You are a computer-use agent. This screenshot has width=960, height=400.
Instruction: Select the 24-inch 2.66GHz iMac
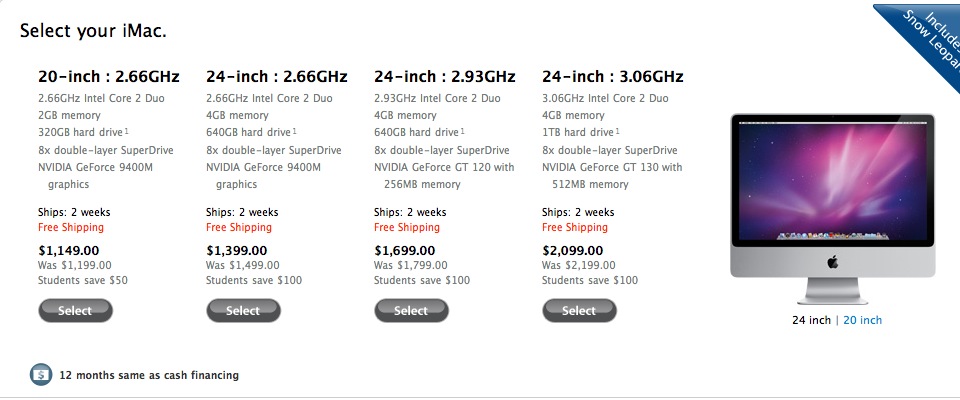click(x=243, y=311)
